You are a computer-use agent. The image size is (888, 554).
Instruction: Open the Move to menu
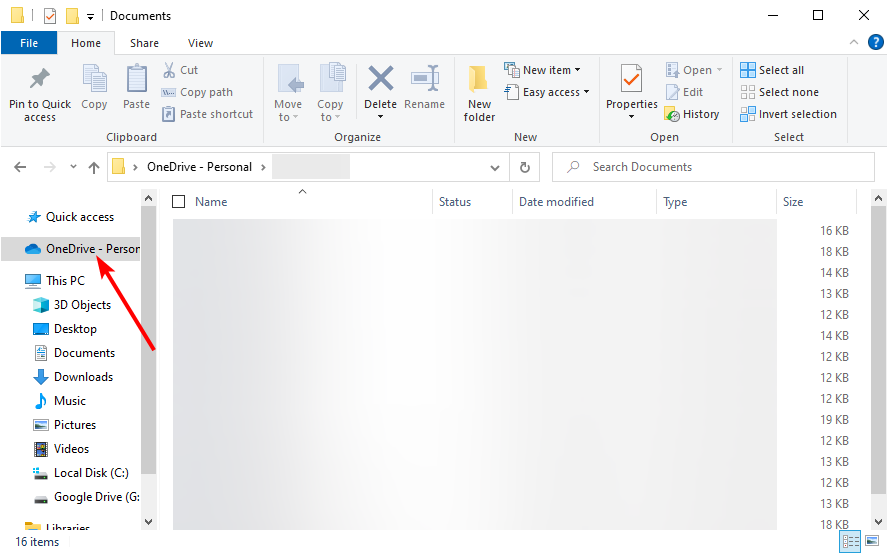click(x=288, y=93)
